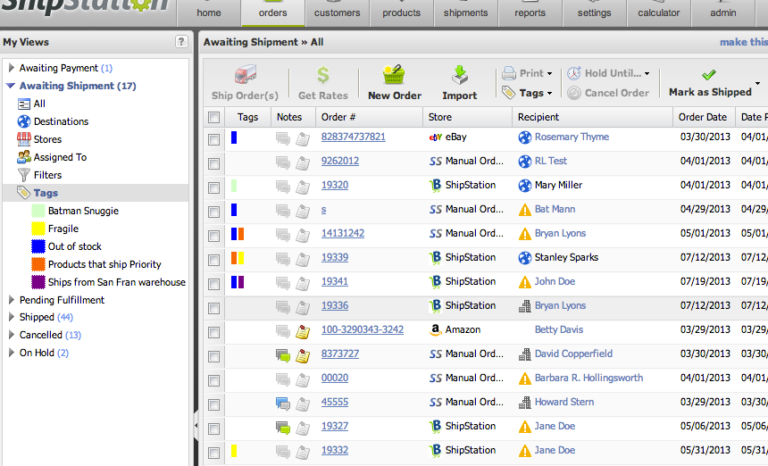The image size is (768, 466).
Task: Switch to the customers tab
Action: pyautogui.click(x=337, y=13)
